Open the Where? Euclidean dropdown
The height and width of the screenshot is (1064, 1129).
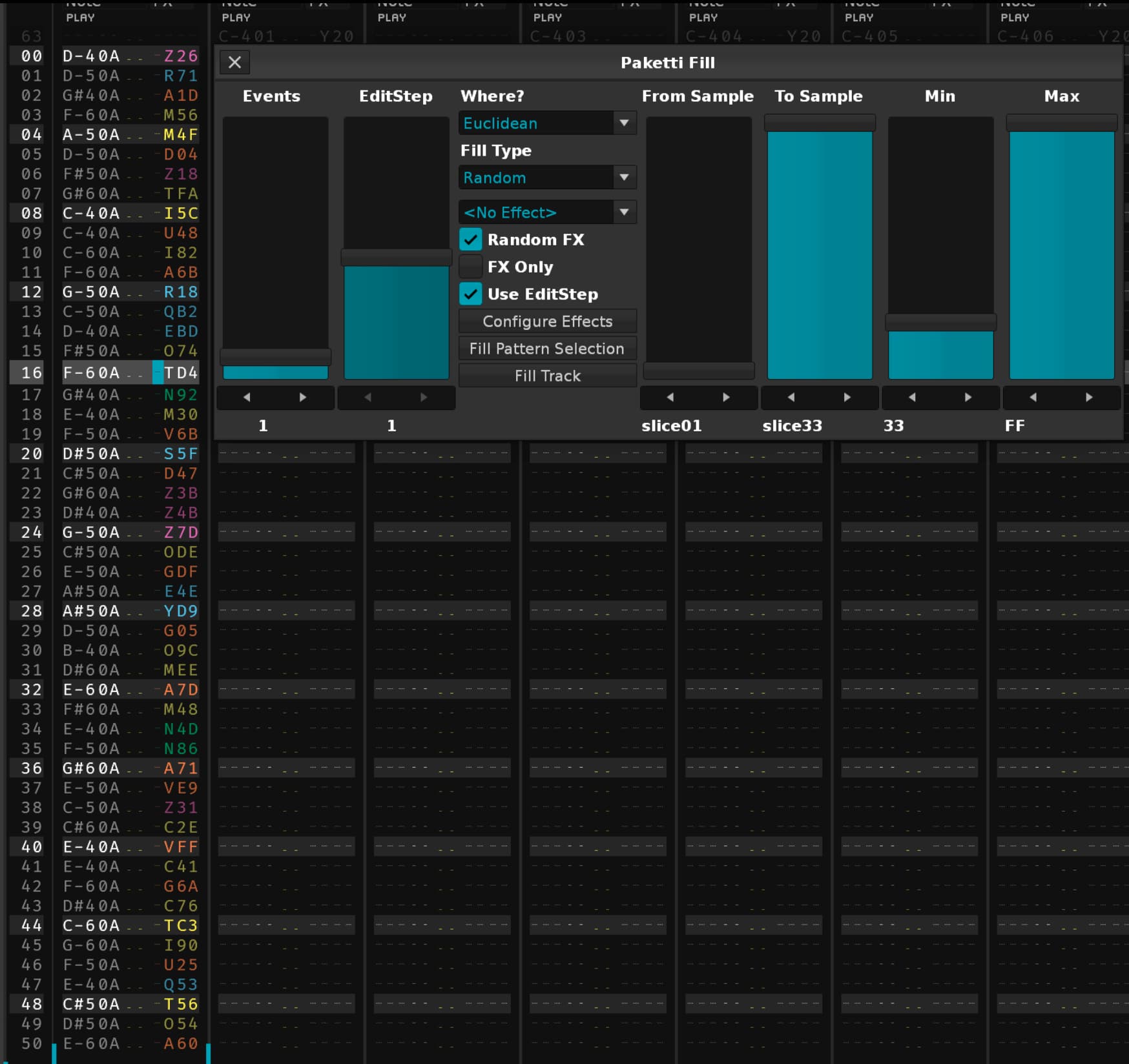click(547, 123)
